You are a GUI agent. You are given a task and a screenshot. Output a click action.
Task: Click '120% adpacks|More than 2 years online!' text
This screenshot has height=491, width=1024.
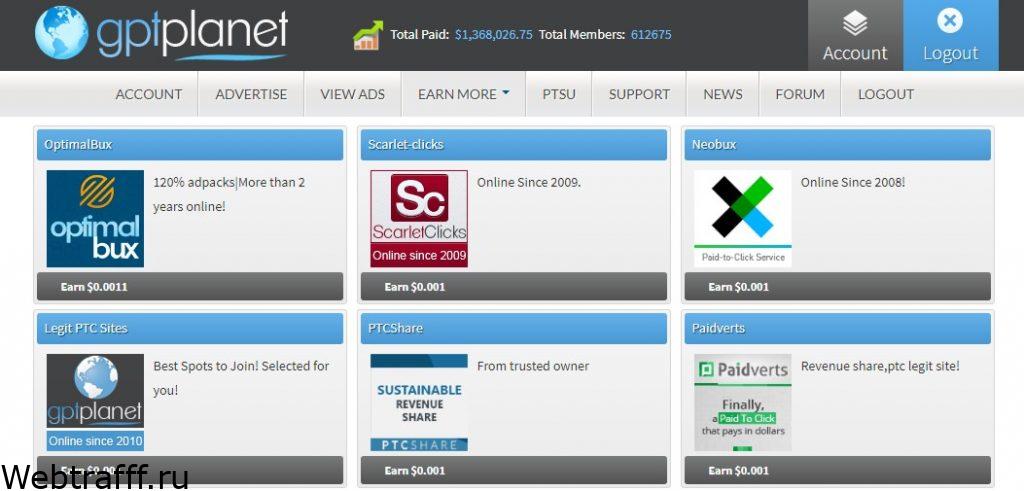(x=229, y=195)
